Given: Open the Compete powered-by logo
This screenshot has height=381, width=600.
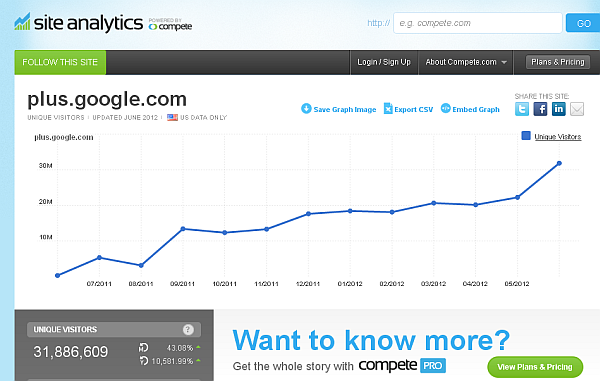Looking at the screenshot, I should point(170,24).
